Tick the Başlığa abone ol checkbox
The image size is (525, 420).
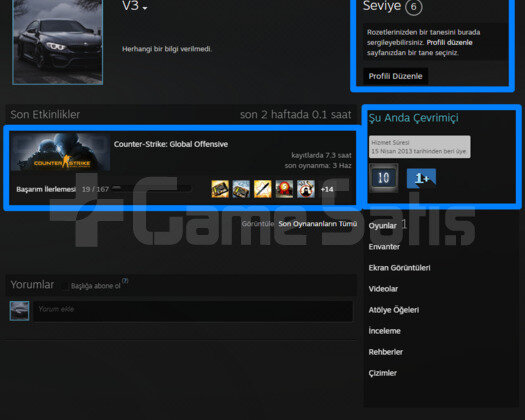(x=66, y=286)
